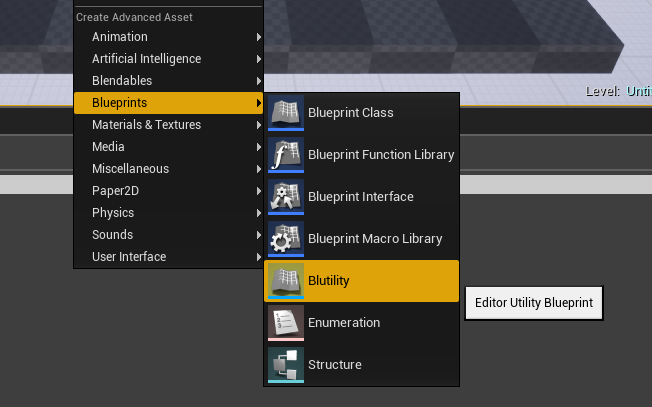Open the Physics submenu

point(168,213)
